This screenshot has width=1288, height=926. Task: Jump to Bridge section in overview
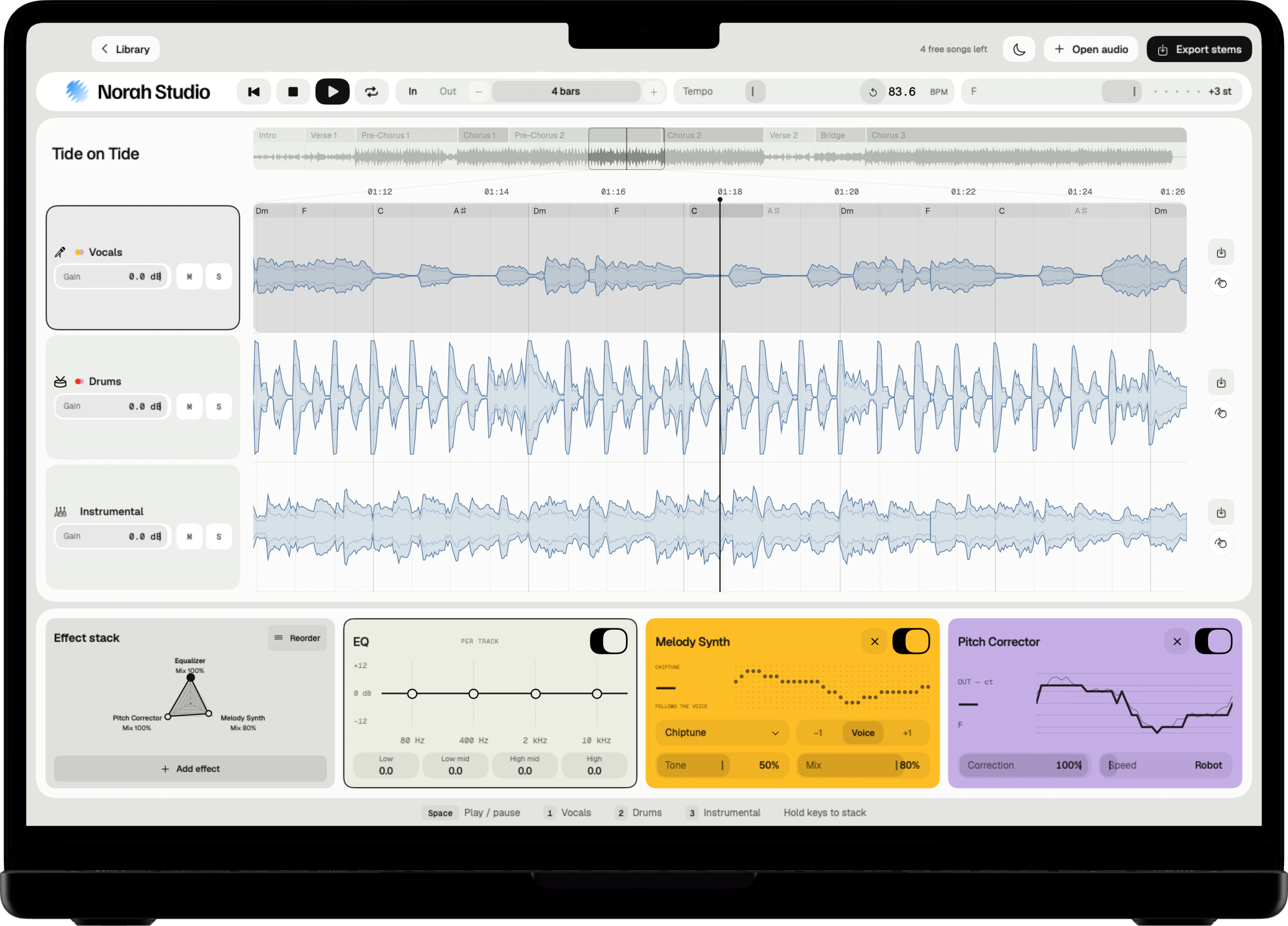tap(840, 135)
